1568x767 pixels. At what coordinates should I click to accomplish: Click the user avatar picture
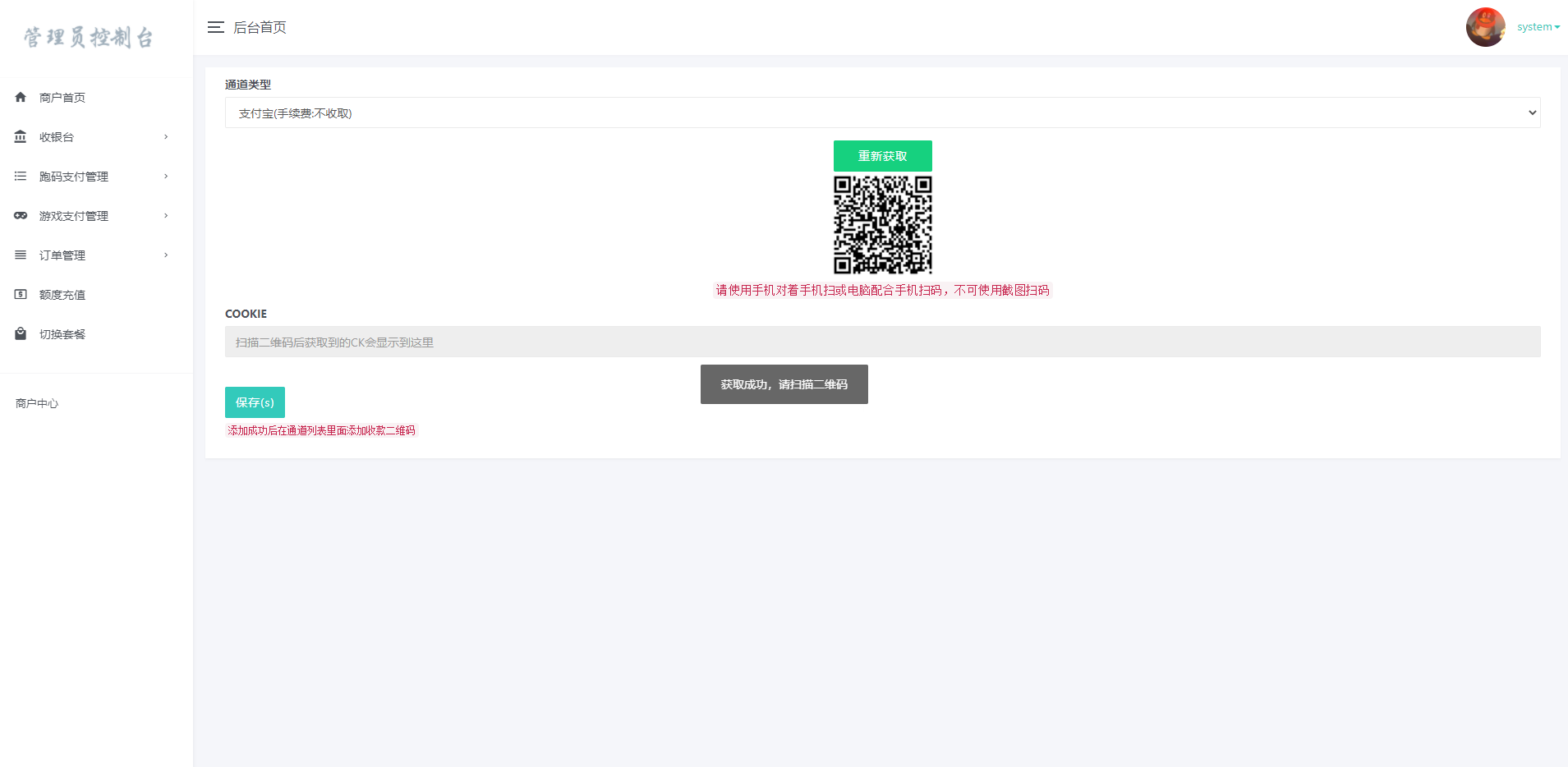coord(1486,27)
